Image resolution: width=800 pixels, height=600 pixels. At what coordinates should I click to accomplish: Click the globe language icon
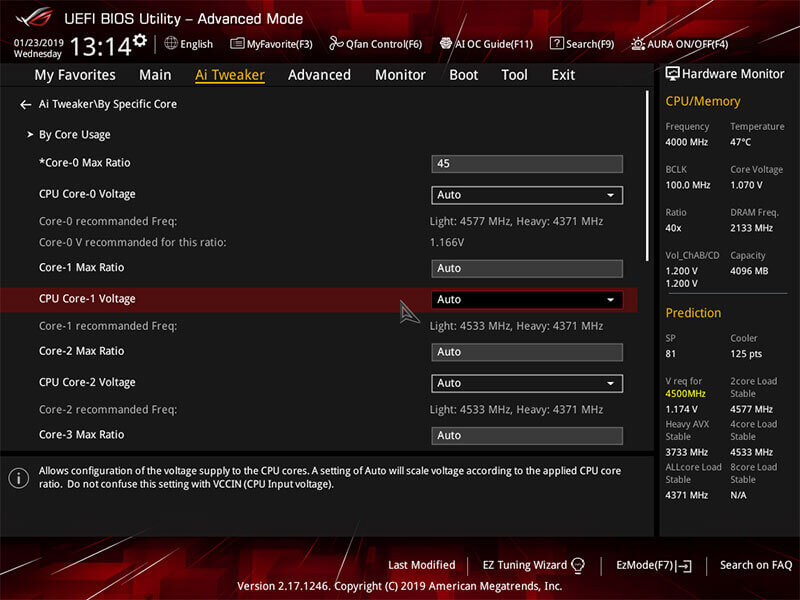(171, 43)
